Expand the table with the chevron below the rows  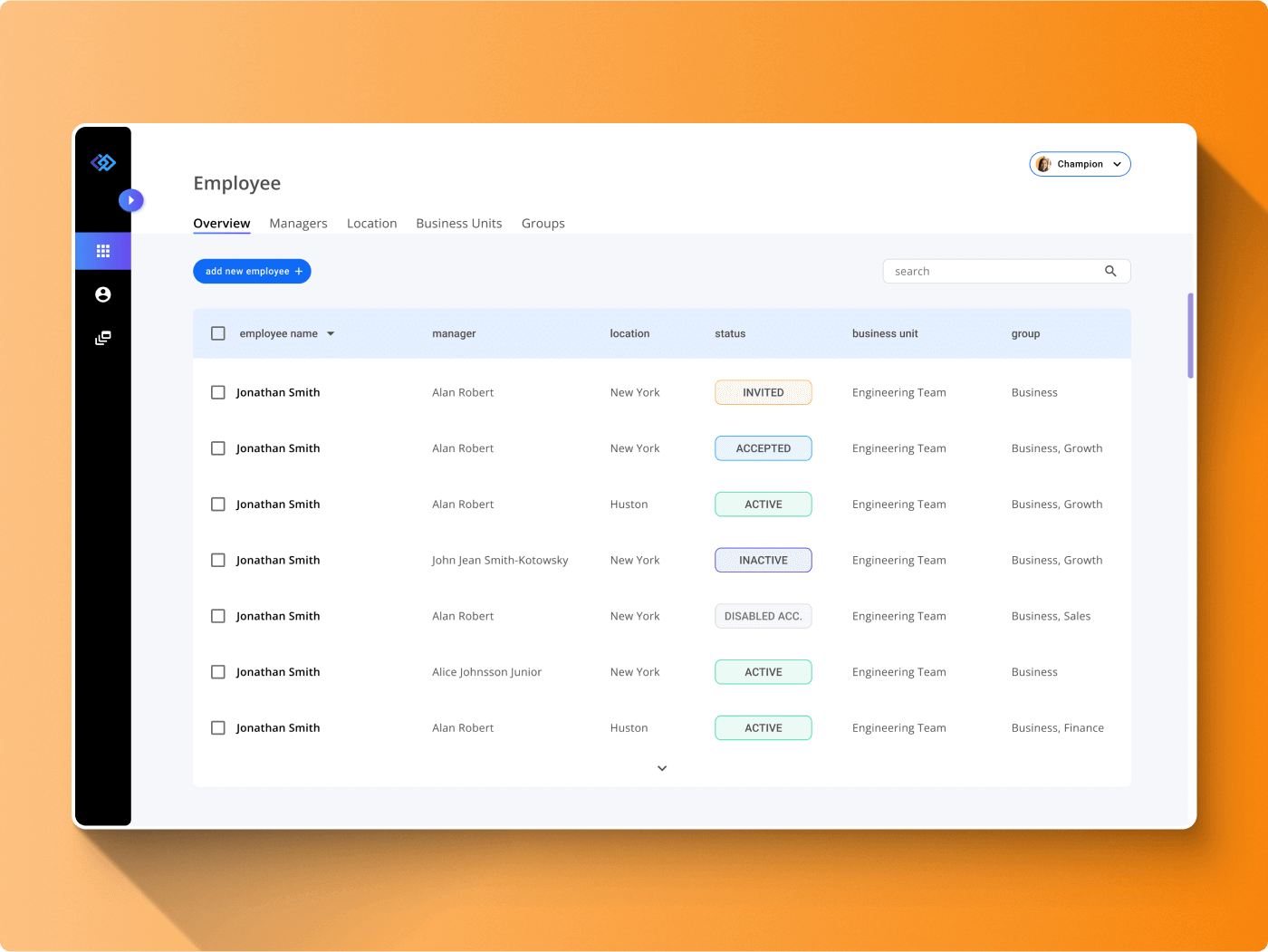click(x=662, y=767)
